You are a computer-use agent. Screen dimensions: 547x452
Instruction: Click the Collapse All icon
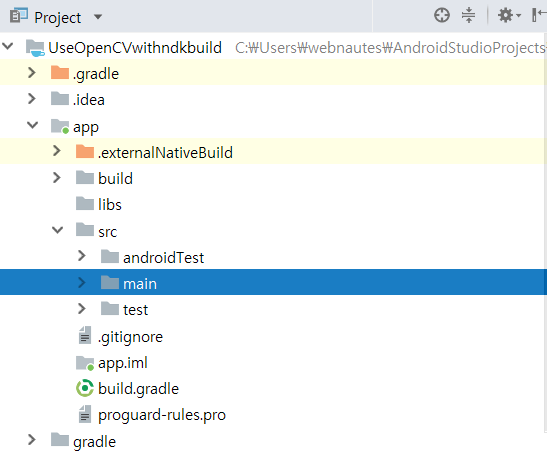468,16
